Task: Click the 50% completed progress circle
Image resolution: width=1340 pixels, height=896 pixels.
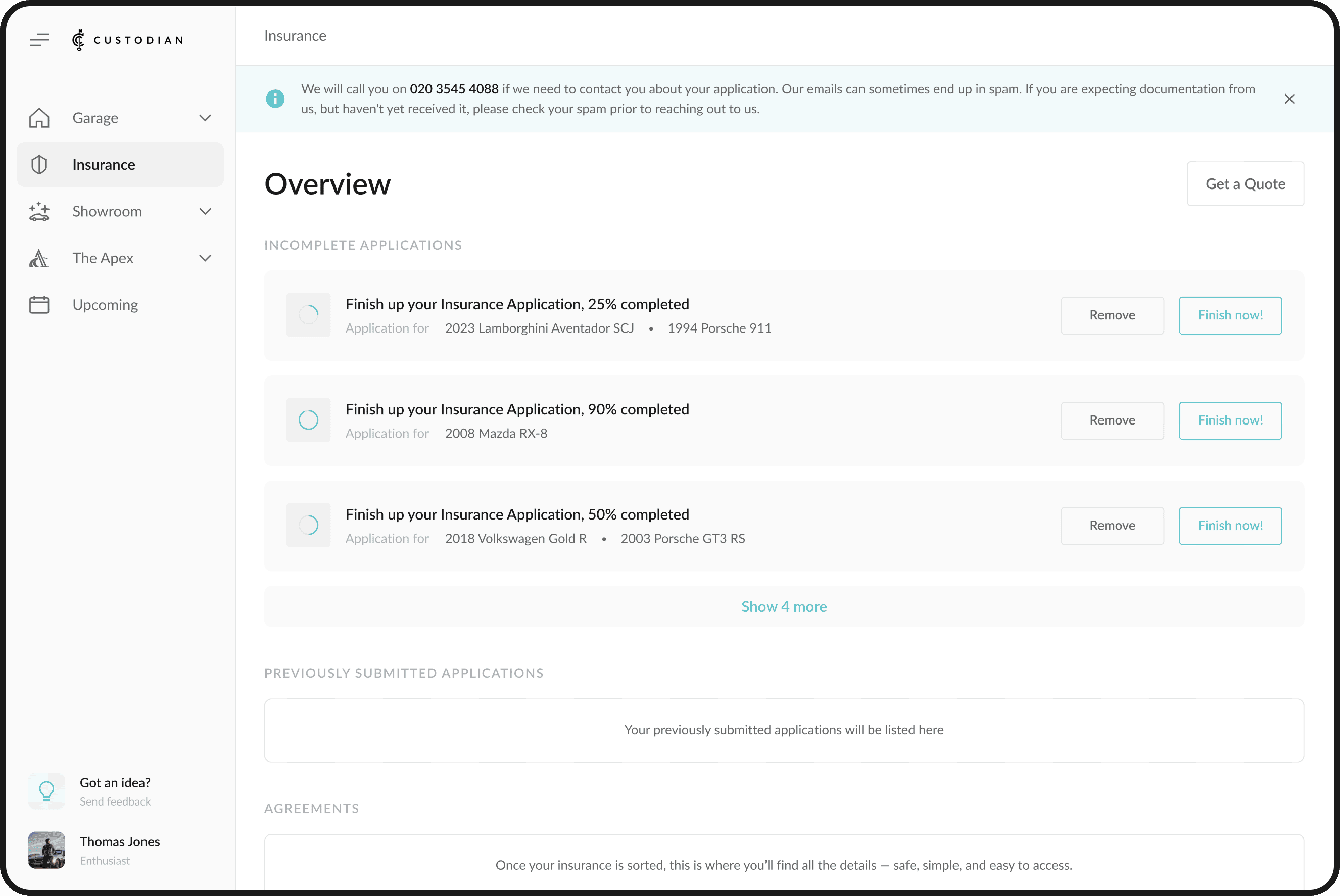Action: (308, 525)
